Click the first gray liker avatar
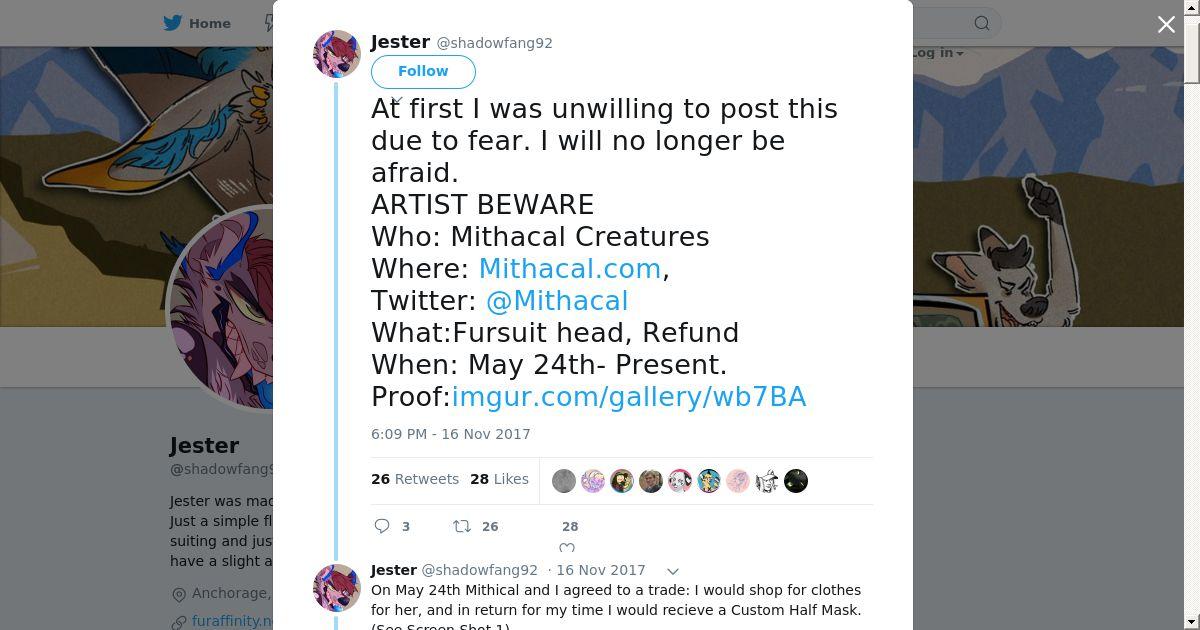 click(564, 481)
